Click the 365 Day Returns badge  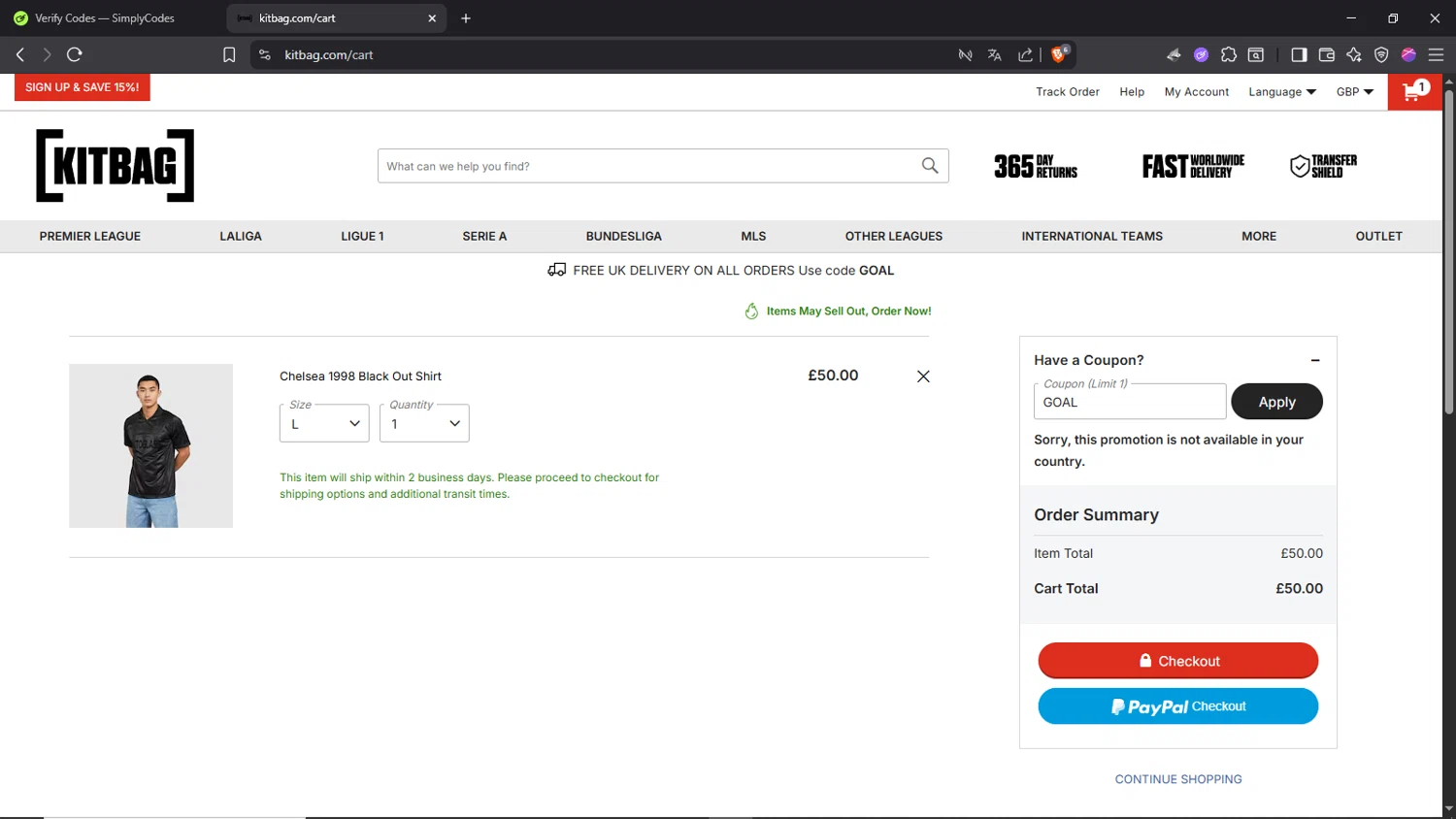pos(1036,166)
